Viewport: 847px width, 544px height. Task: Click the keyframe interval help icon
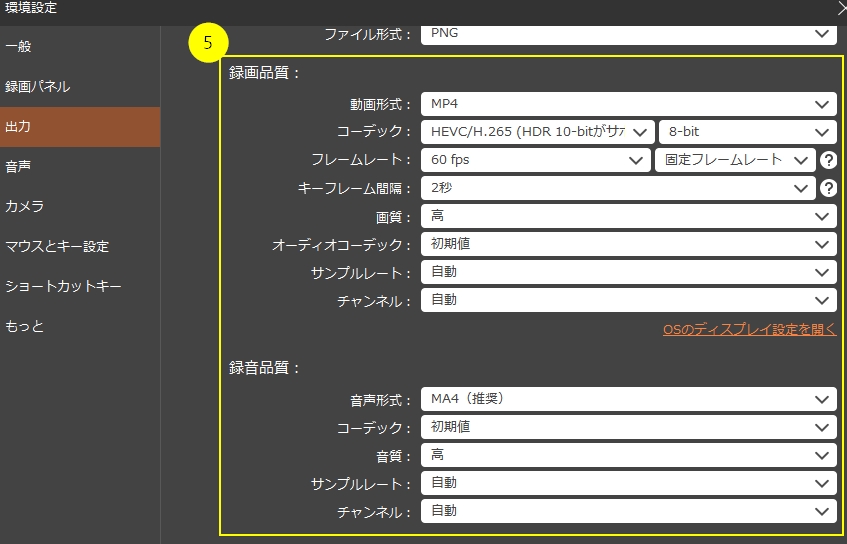tap(828, 188)
